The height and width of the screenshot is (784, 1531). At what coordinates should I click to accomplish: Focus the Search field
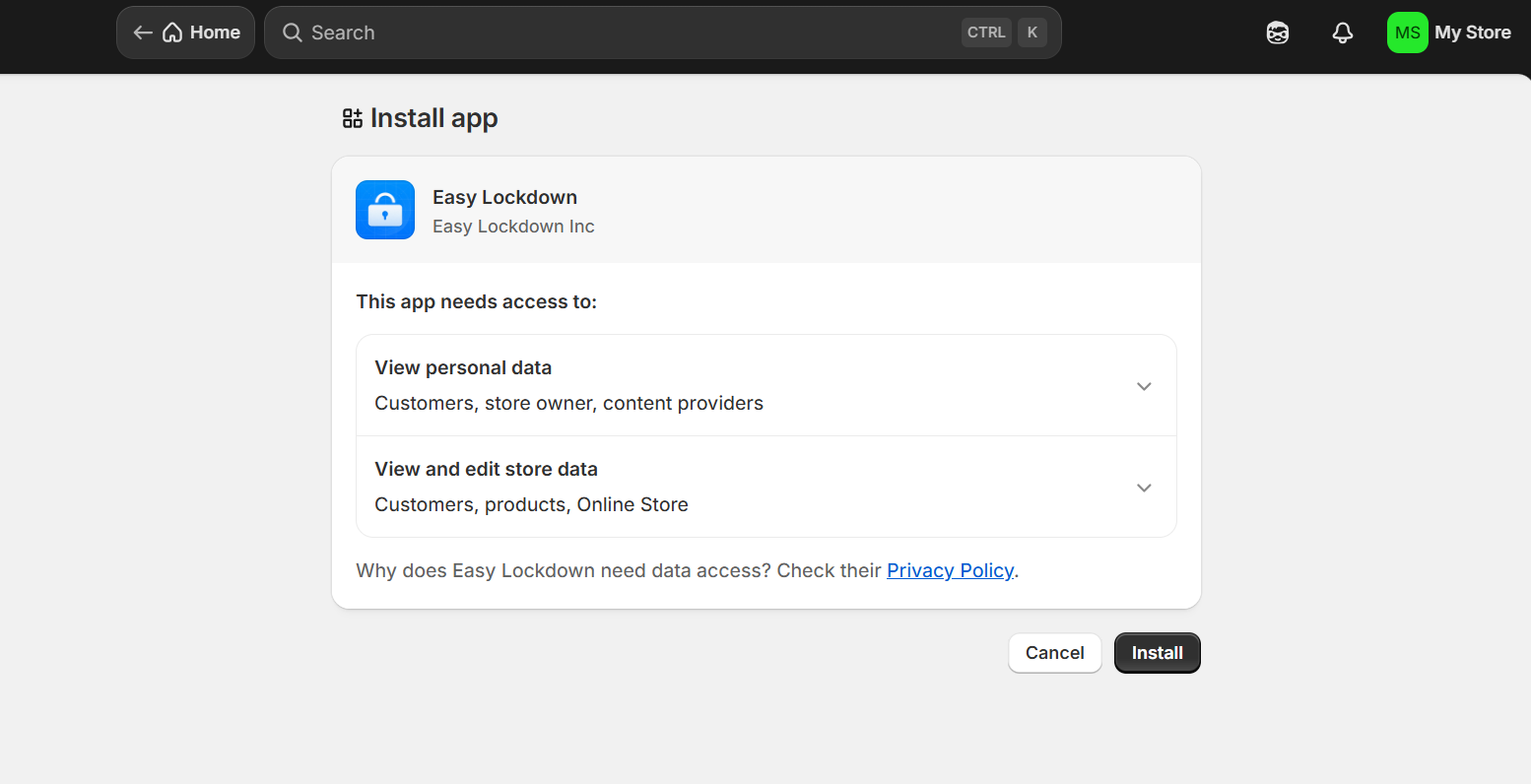coord(663,33)
